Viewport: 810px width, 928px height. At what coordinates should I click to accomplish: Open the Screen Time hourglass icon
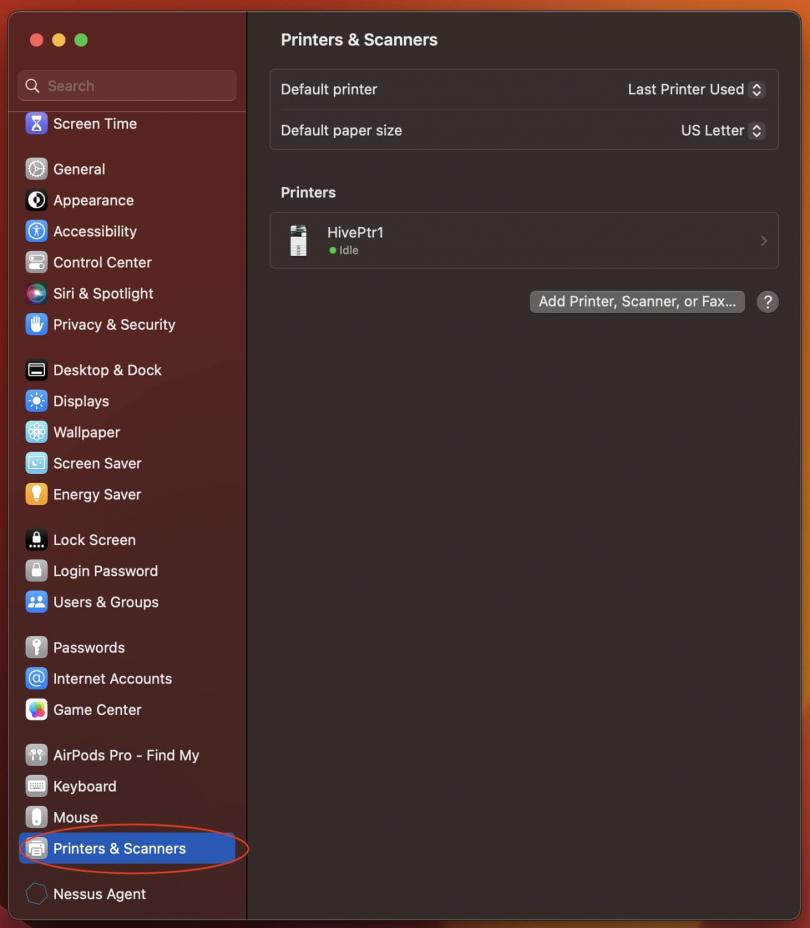(x=36, y=124)
